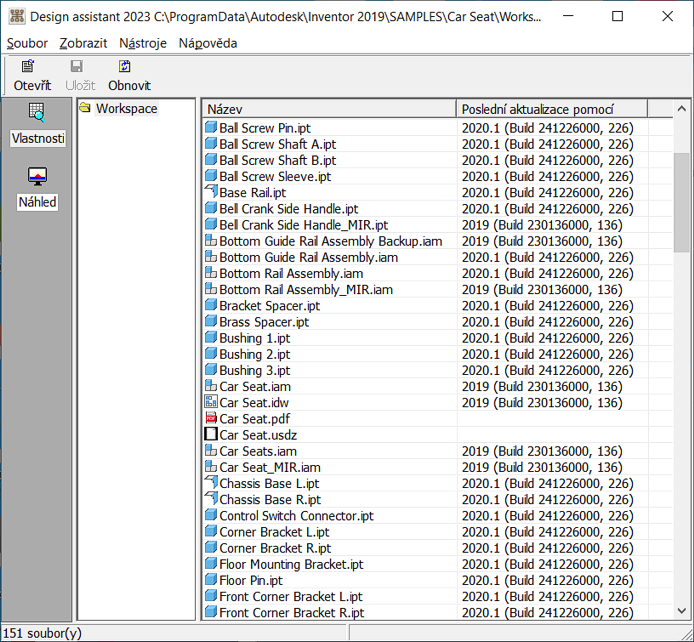
Task: Click the Car Seat.usdz file icon
Action: [x=211, y=435]
